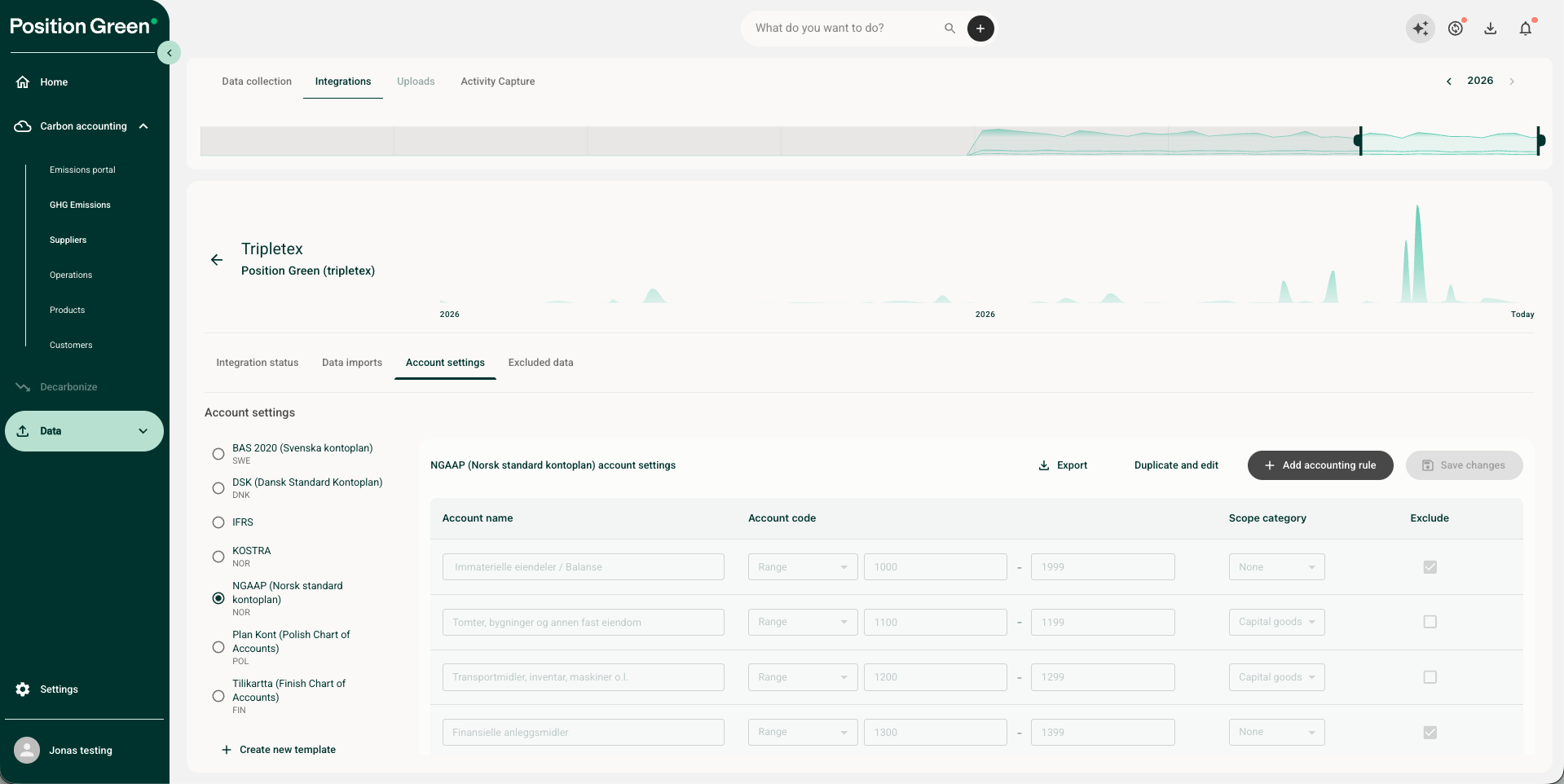Click Create new template
Image resolution: width=1564 pixels, height=784 pixels.
tap(279, 750)
